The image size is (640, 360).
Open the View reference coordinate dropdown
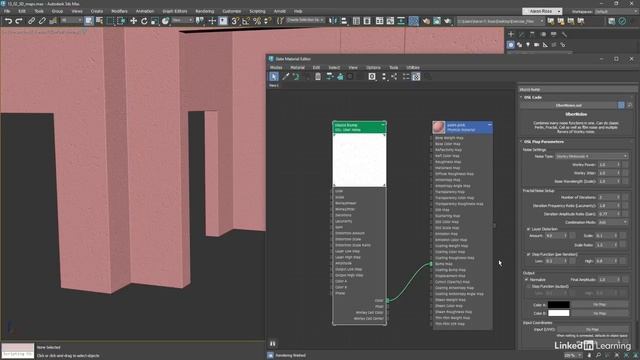pos(182,20)
